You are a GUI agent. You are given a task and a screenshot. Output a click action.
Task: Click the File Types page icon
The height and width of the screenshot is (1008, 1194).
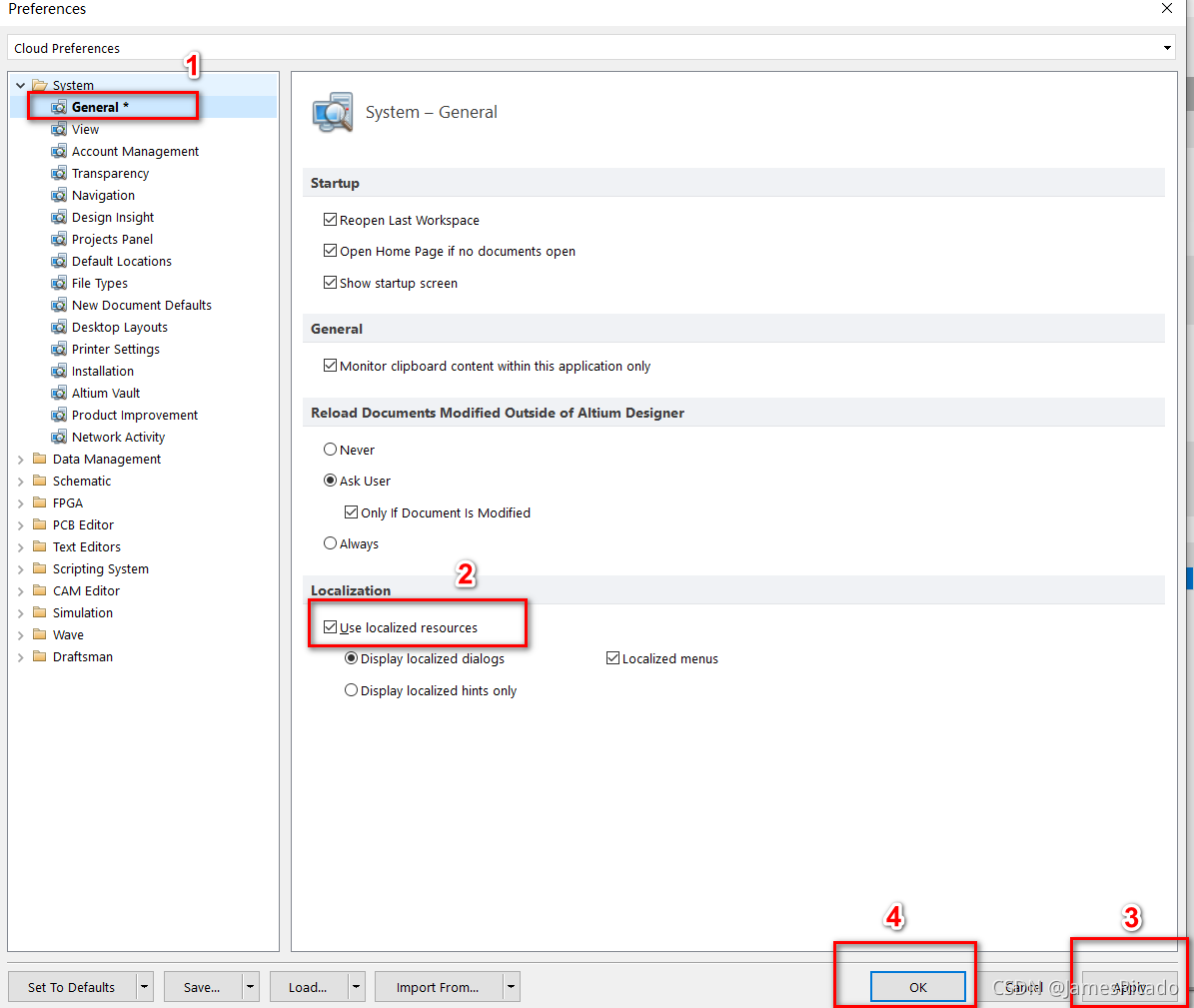click(59, 283)
